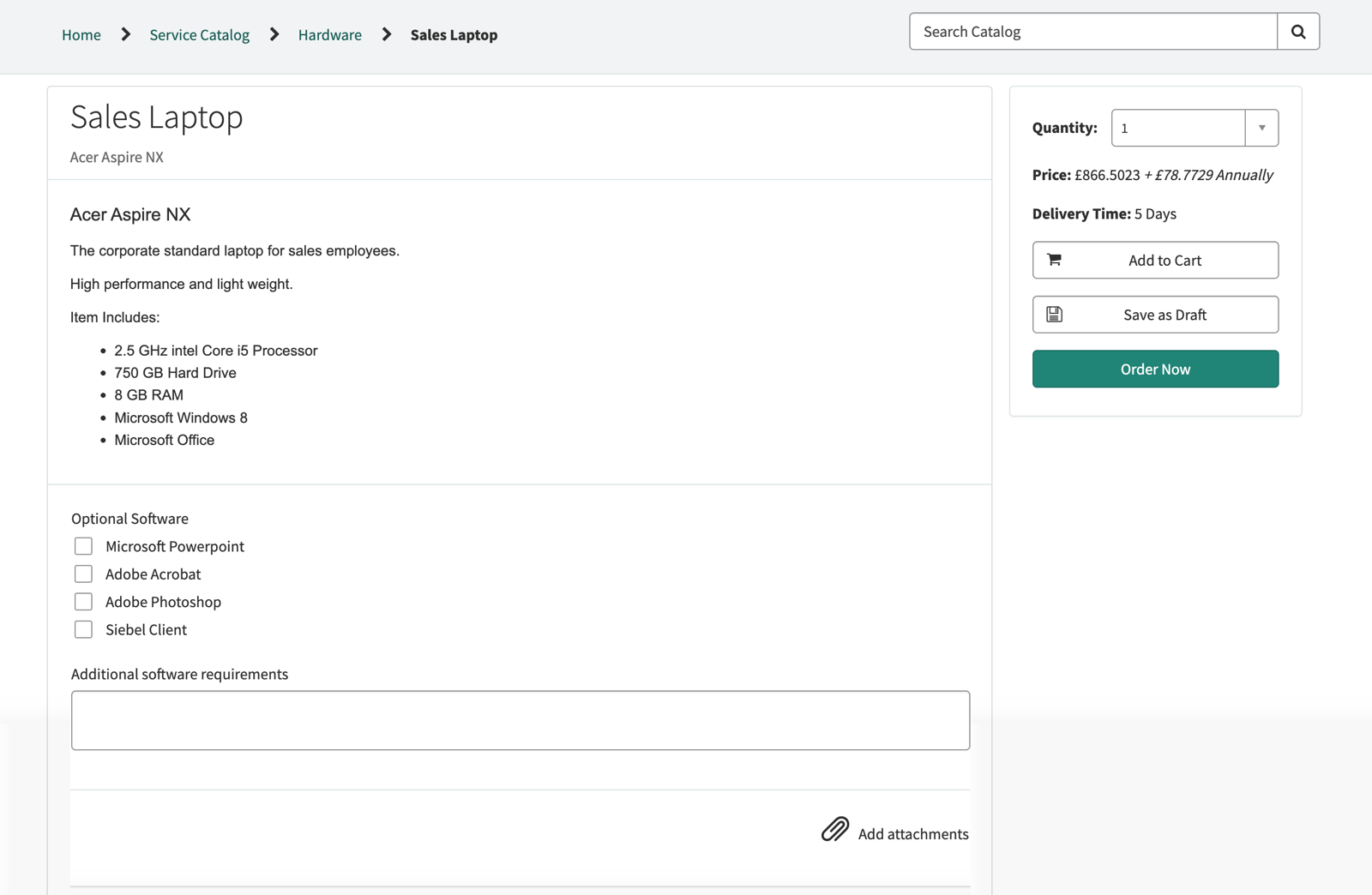Navigate to Service Catalog breadcrumb
The image size is (1372, 895).
coord(200,35)
